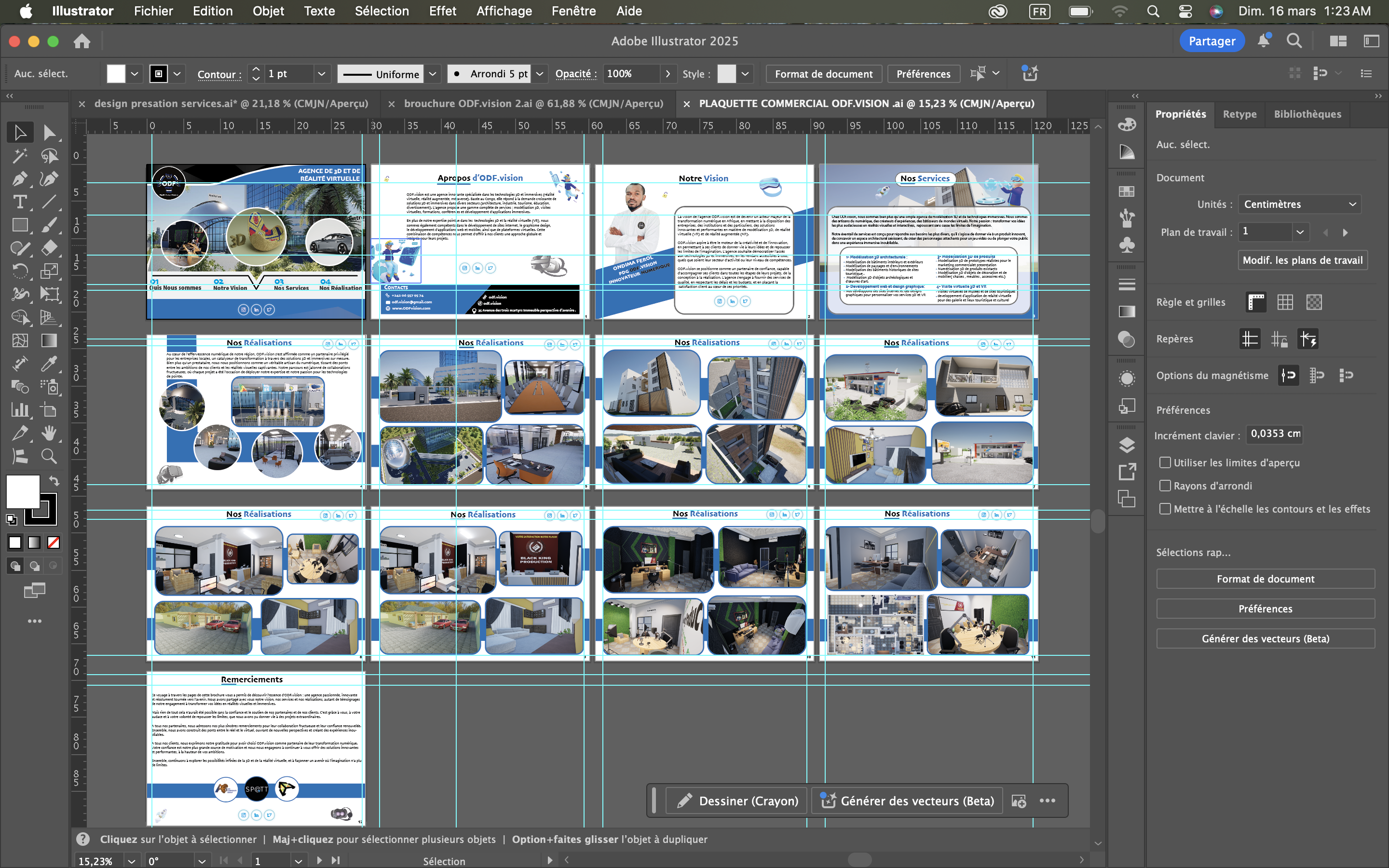1389x868 pixels.
Task: Click Modif. les plans de travail
Action: point(1302,260)
